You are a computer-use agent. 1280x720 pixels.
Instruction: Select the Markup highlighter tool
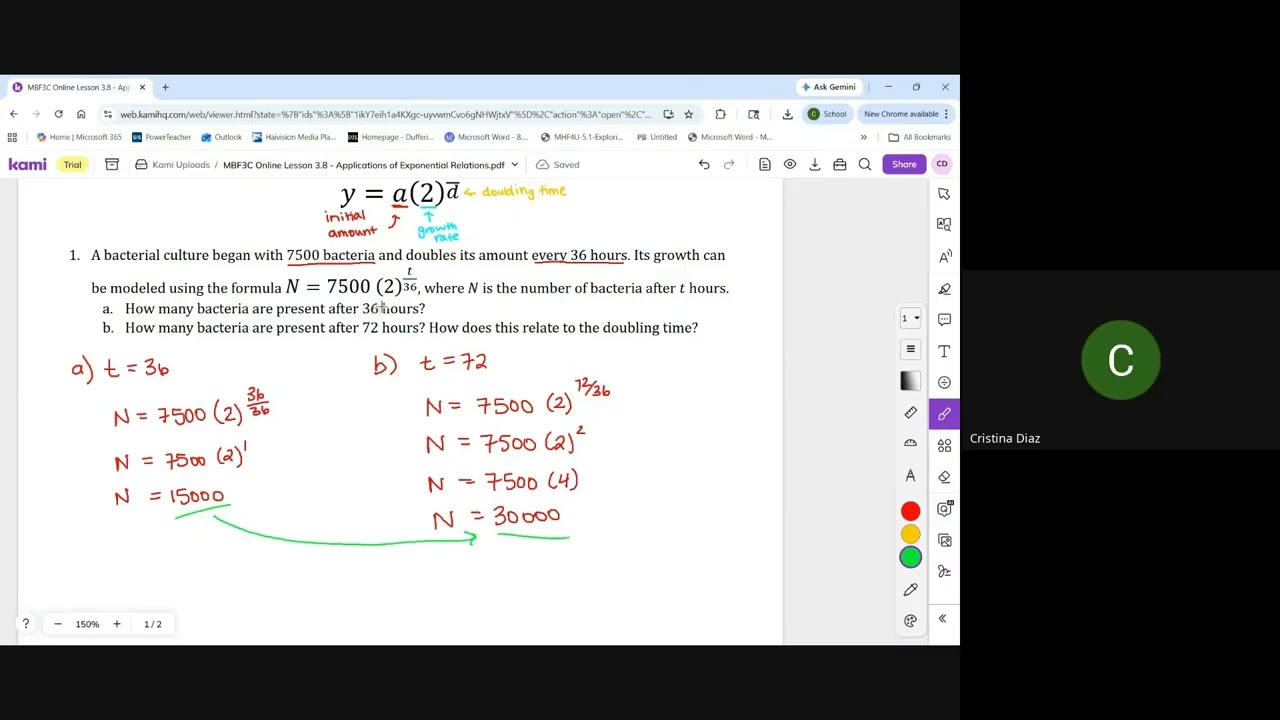(x=944, y=289)
